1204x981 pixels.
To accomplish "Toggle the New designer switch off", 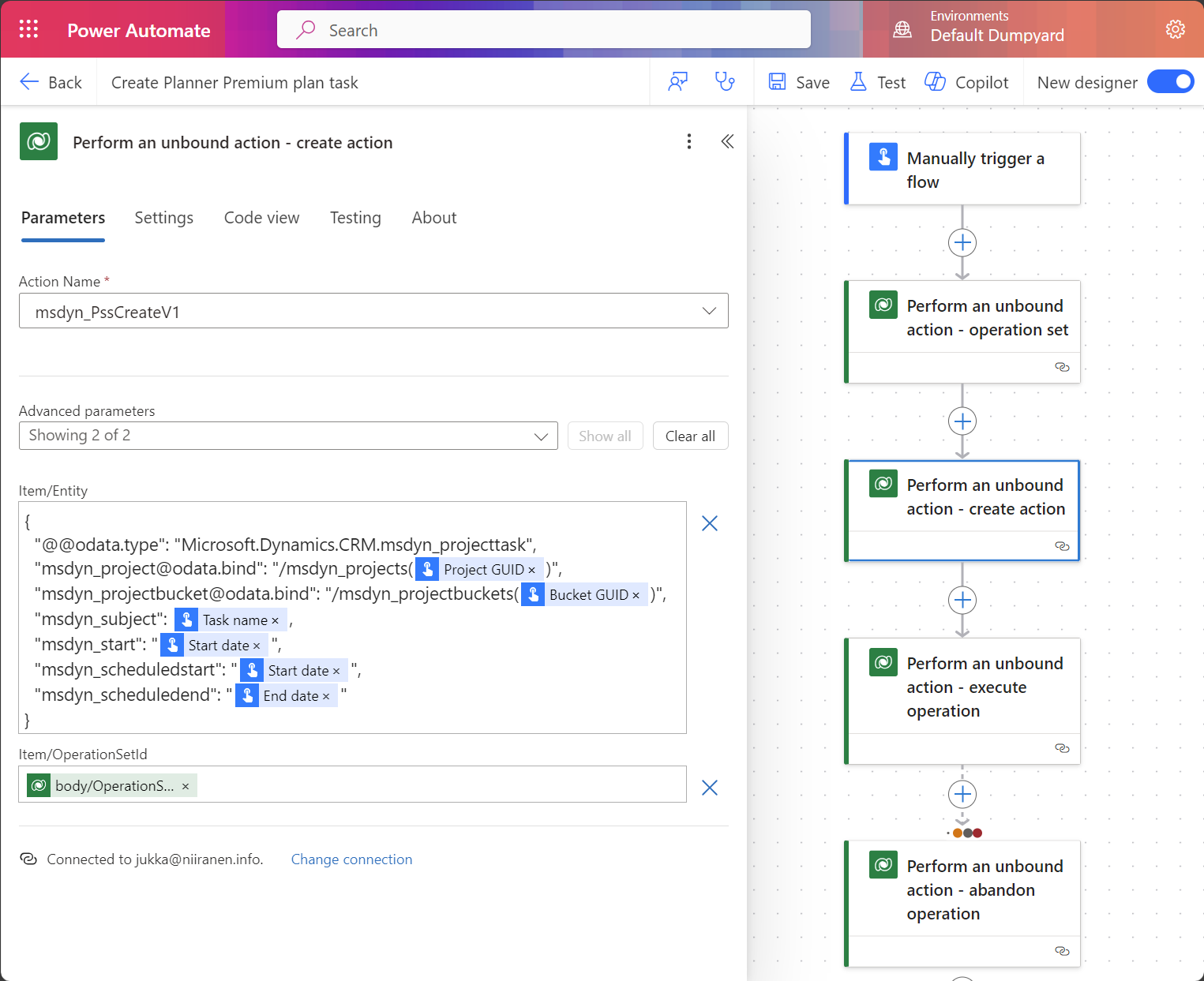I will [1170, 82].
